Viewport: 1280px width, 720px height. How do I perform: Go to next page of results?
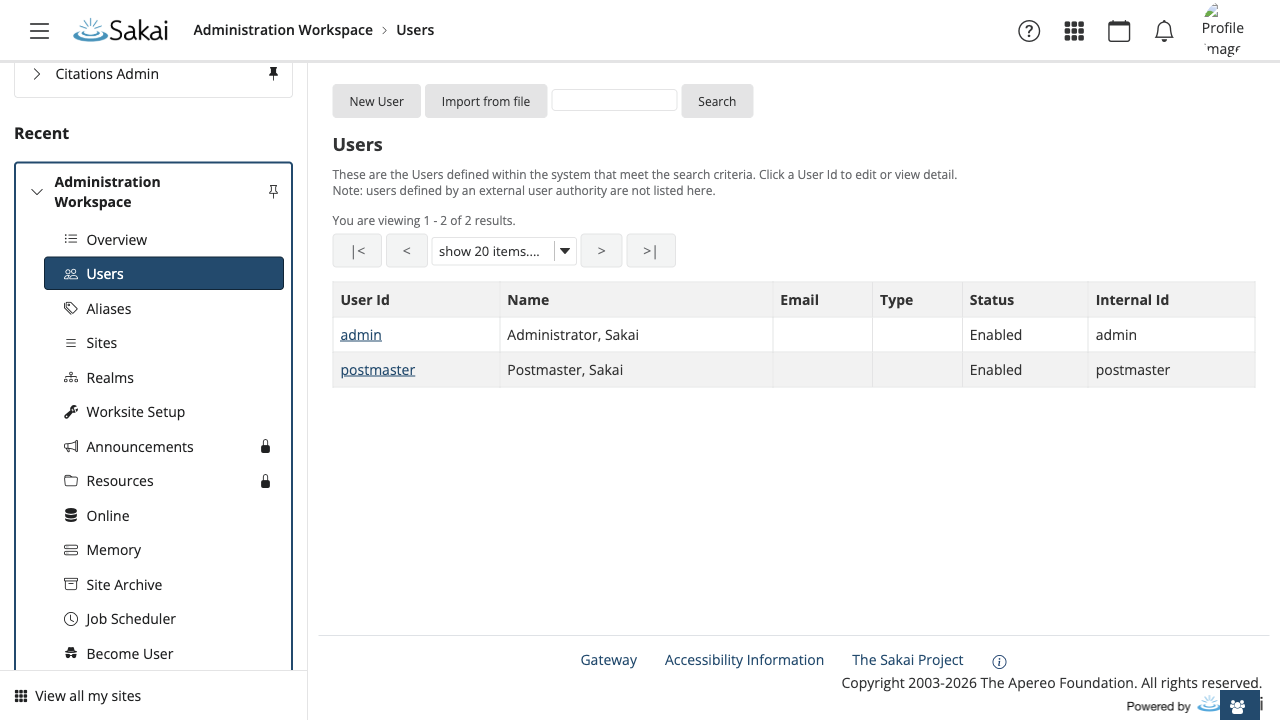pos(601,251)
